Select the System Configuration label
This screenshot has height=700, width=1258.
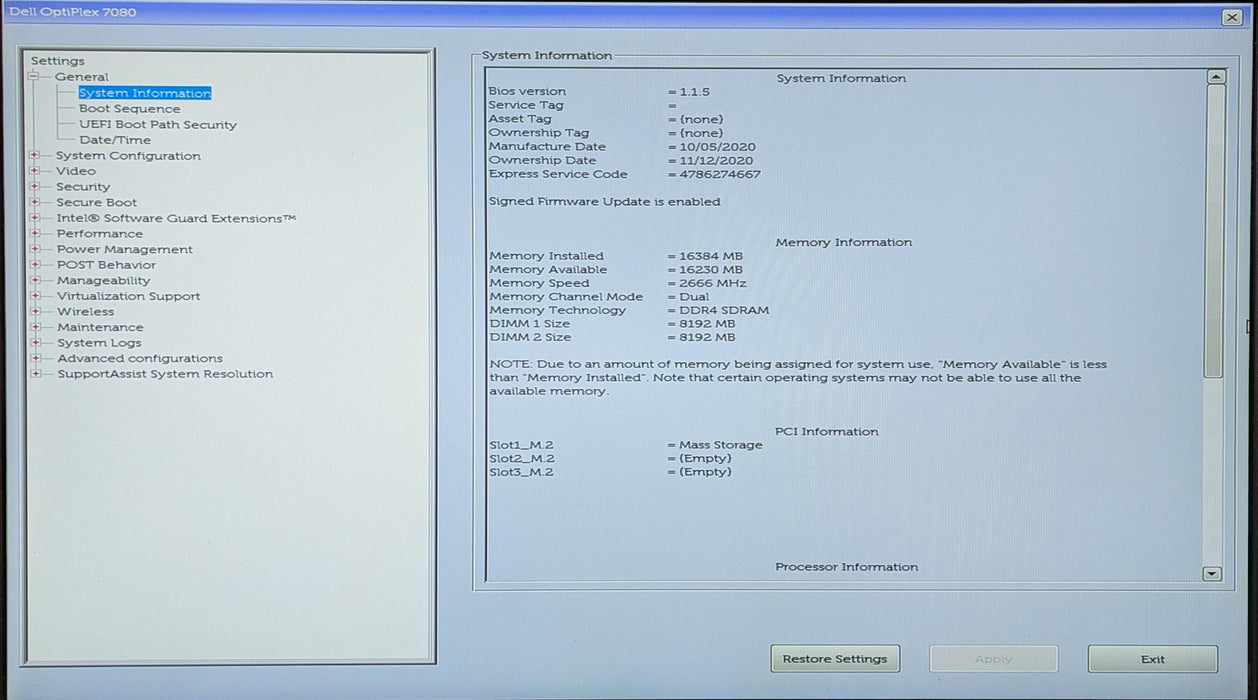click(128, 156)
